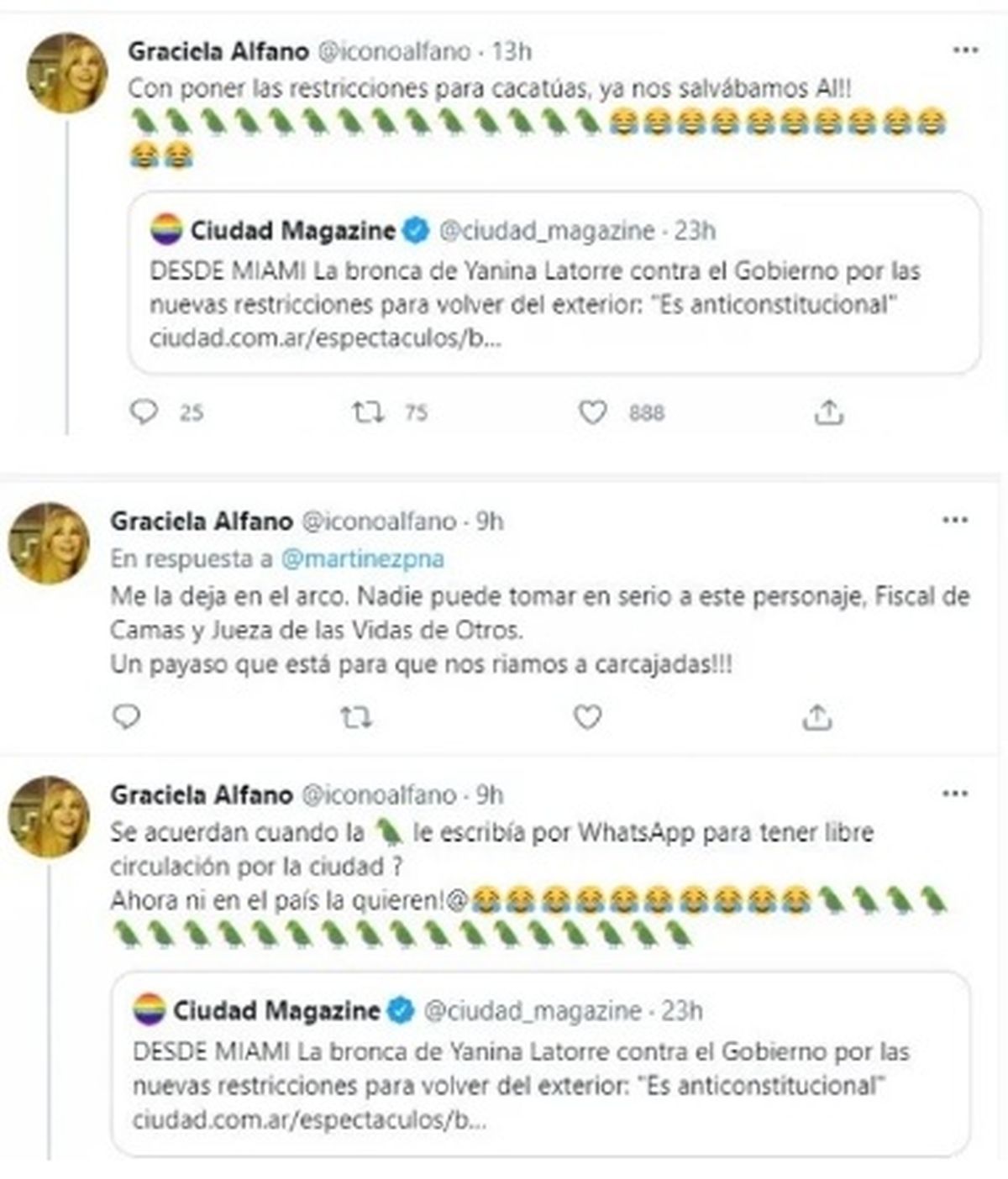Reply to the 'Me la deja' tweet
The image size is (1008, 1179).
[127, 716]
